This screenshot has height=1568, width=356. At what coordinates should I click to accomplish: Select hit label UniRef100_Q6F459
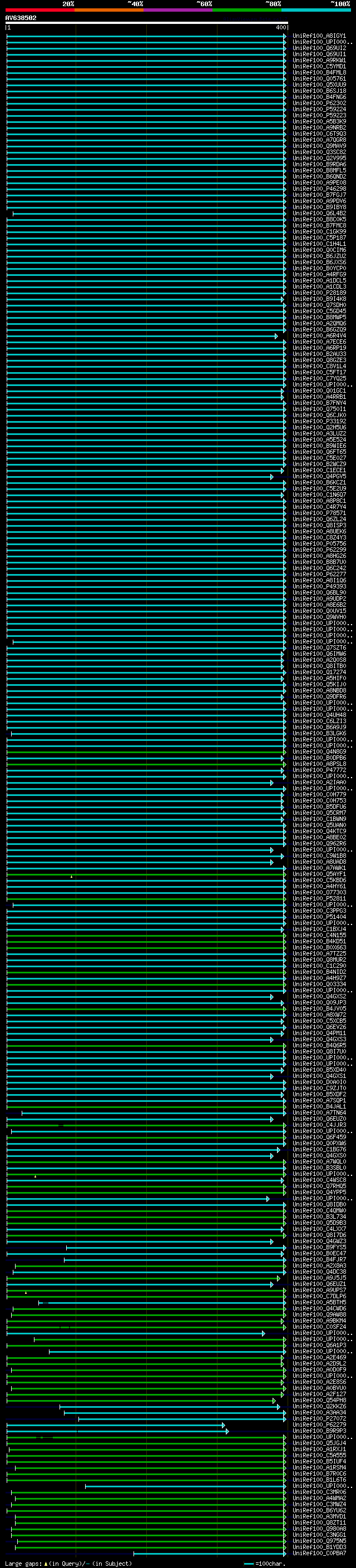[x=319, y=1137]
